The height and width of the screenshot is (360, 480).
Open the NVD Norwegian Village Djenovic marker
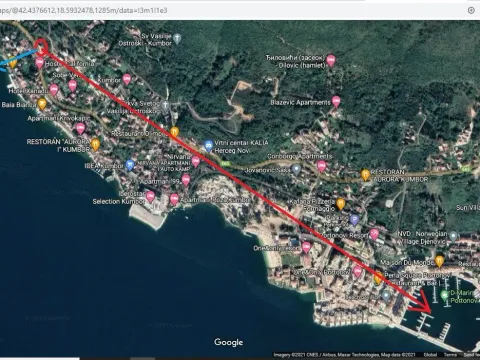pyautogui.click(x=453, y=236)
